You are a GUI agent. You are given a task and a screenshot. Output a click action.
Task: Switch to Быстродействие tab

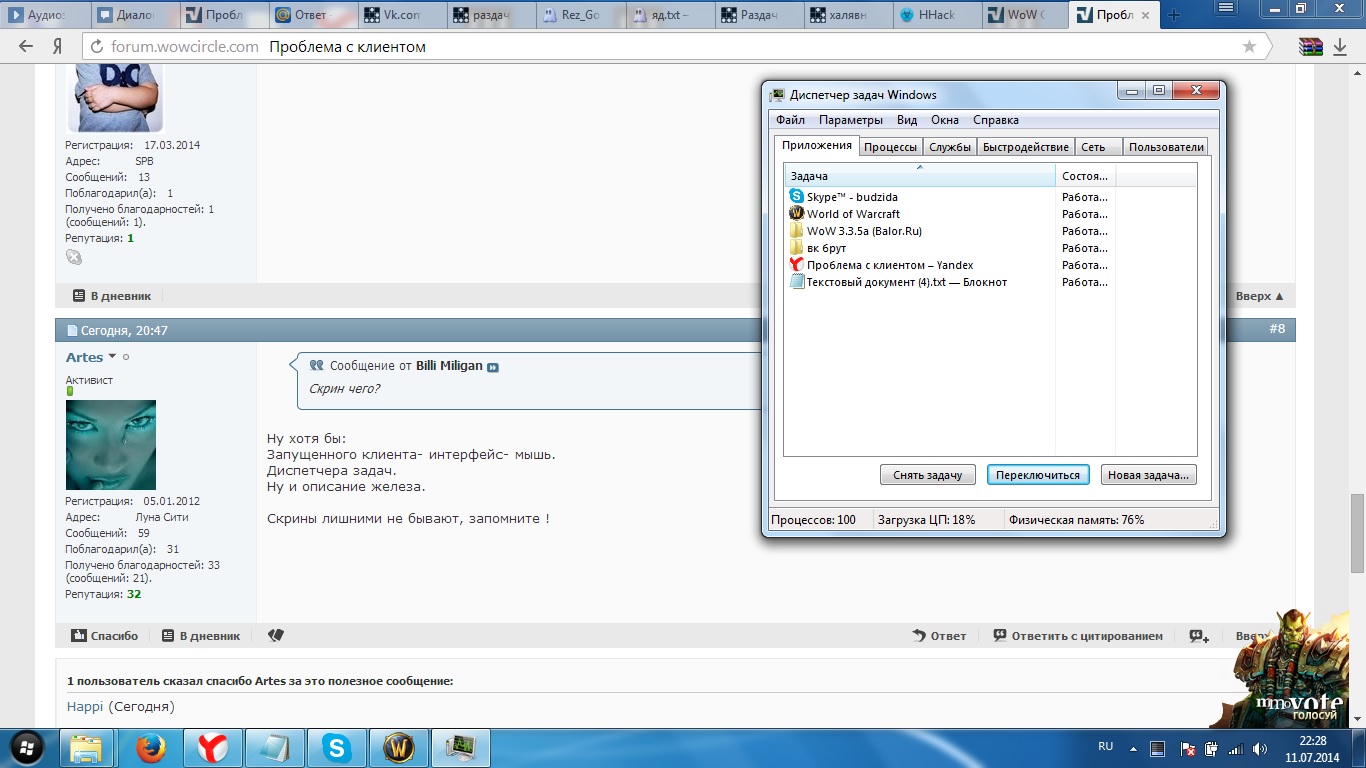1026,147
